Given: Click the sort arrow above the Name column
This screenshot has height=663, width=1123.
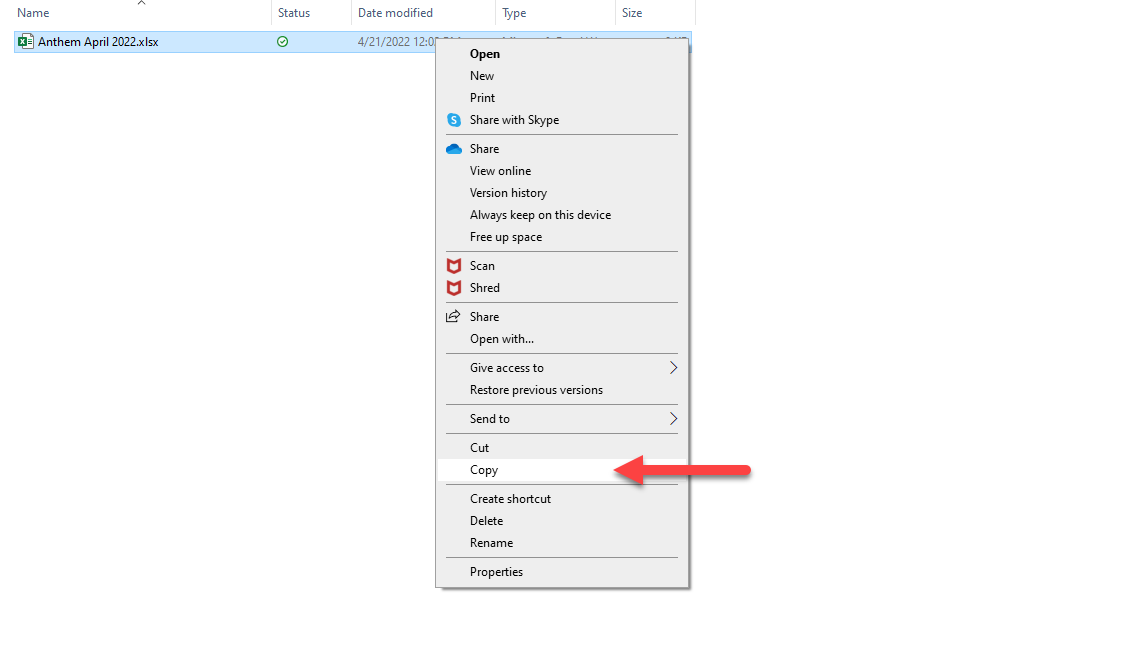Looking at the screenshot, I should 141,3.
